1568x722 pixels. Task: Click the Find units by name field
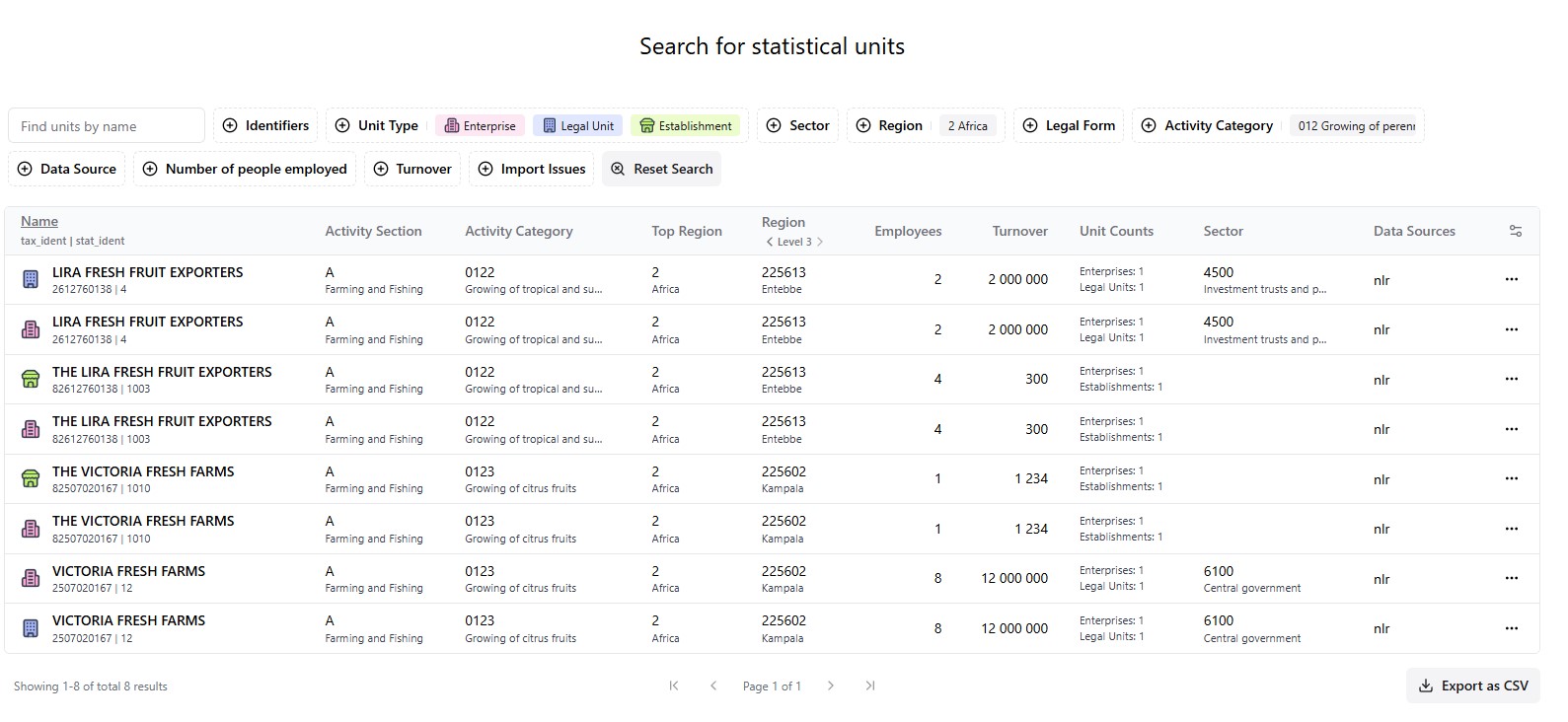click(x=107, y=126)
